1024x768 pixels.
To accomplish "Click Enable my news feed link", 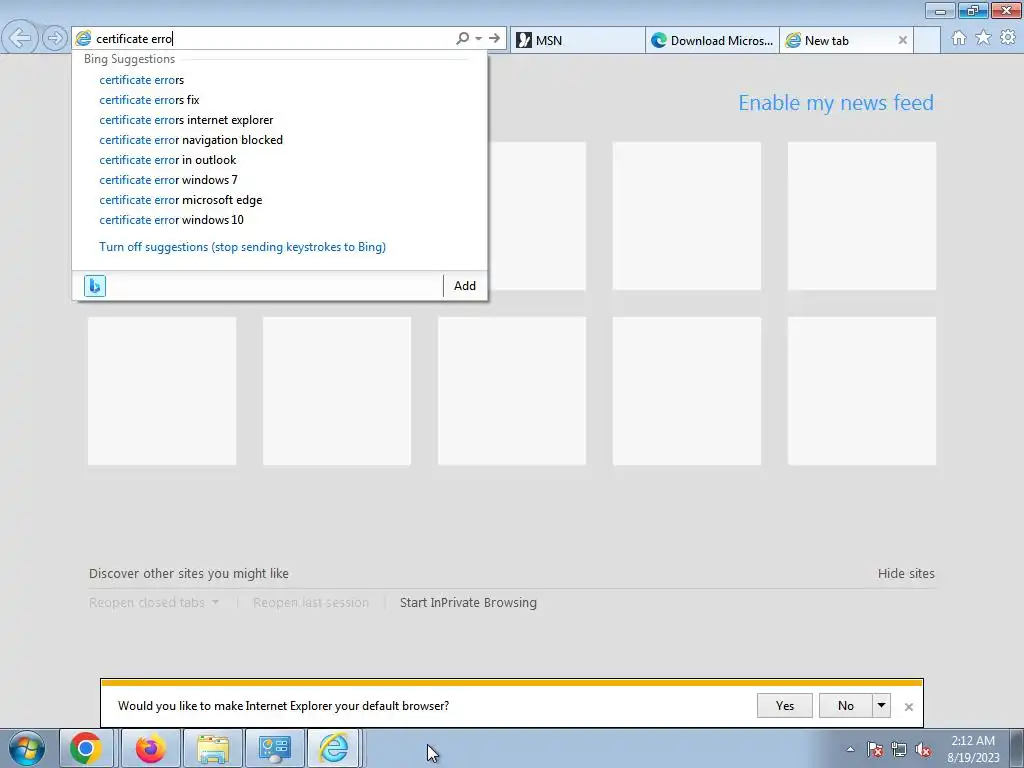I will (836, 103).
